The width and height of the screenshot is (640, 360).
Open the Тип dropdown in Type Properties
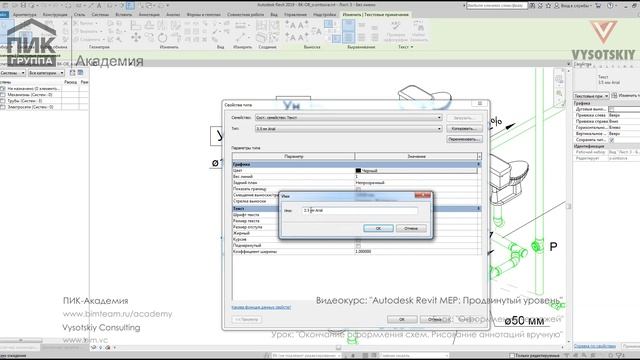pyautogui.click(x=349, y=129)
